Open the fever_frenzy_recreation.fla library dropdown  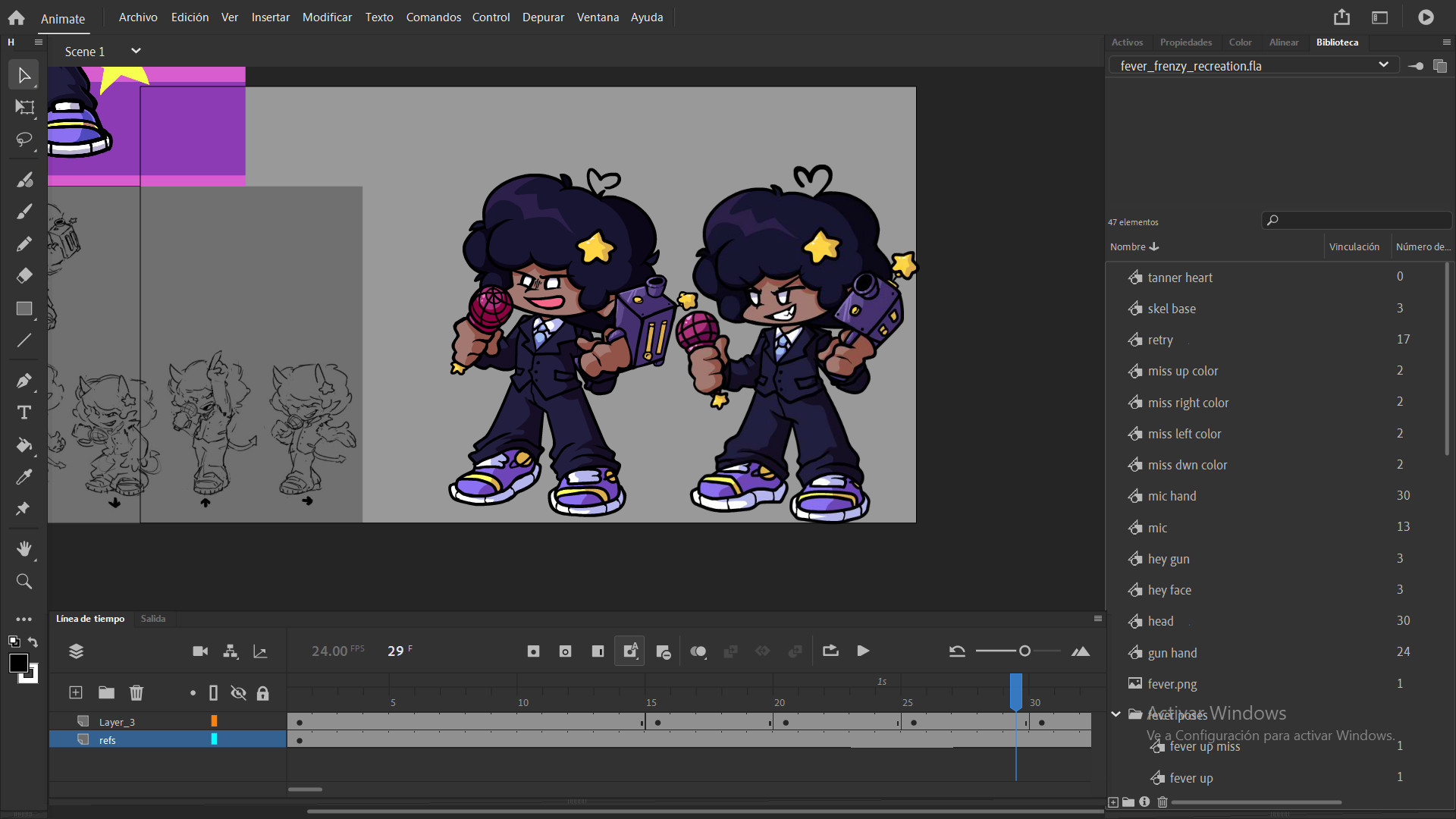click(1385, 65)
